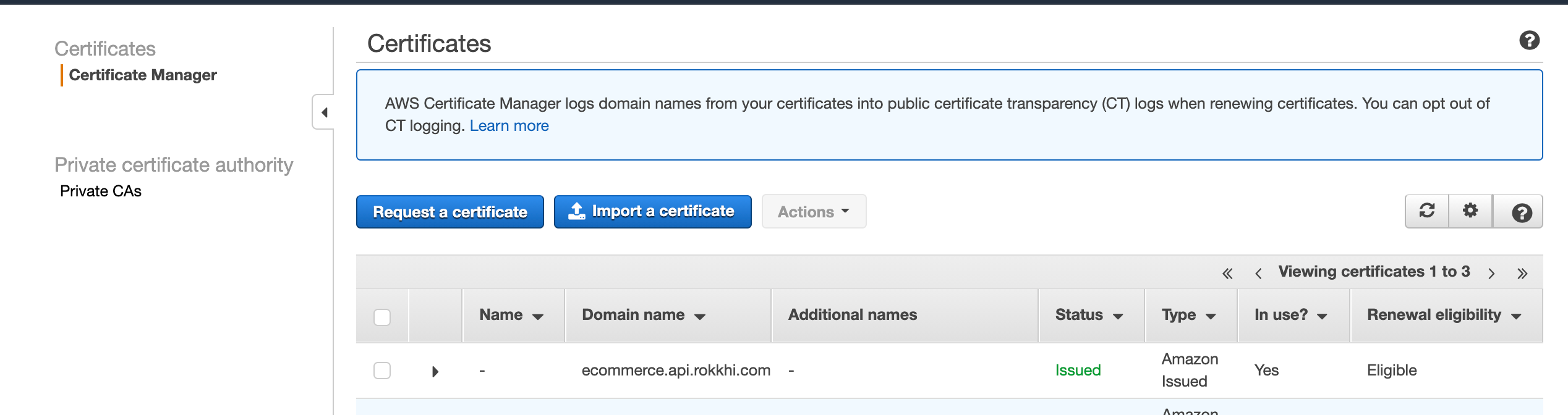
Task: Select the ecommerce.api.rokkhi.com certificate checkbox
Action: (x=382, y=371)
